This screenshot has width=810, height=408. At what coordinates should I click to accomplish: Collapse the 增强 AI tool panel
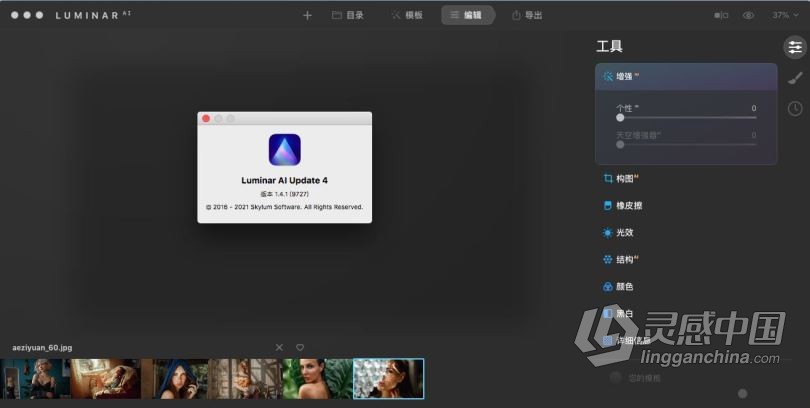(x=686, y=76)
